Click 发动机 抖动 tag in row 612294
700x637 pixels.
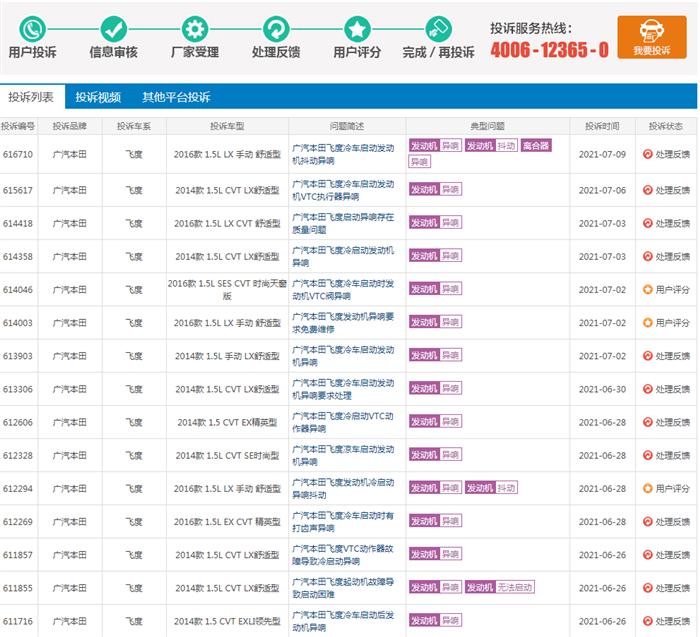[491, 487]
